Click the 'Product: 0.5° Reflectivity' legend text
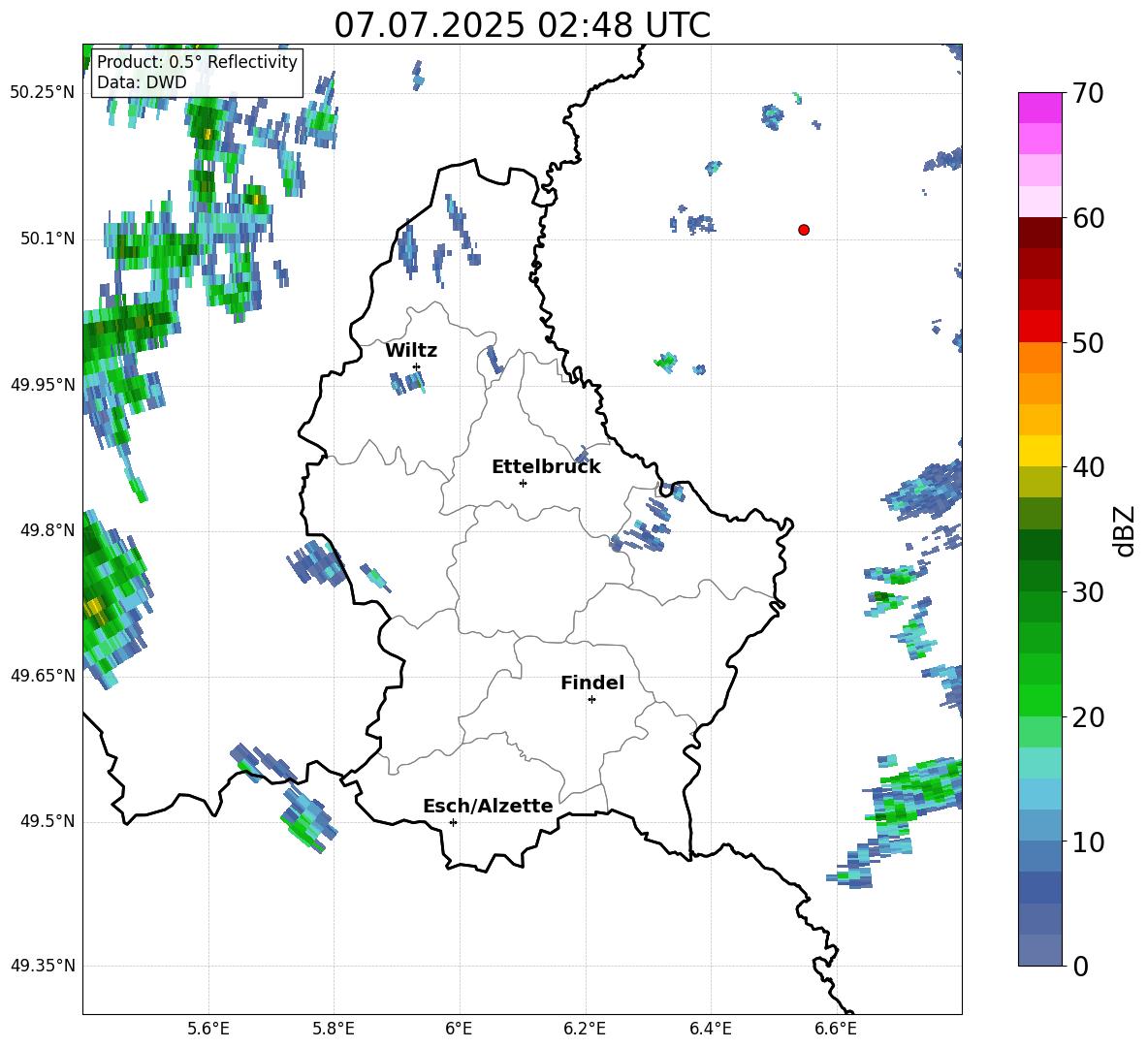 (x=197, y=62)
